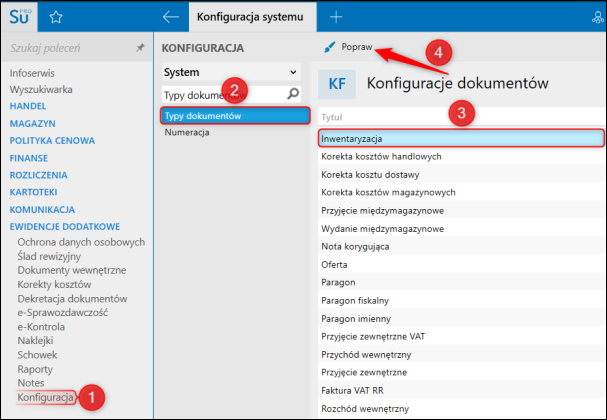Click the Popraw brush icon
Image resolution: width=607 pixels, height=420 pixels.
pyautogui.click(x=329, y=47)
